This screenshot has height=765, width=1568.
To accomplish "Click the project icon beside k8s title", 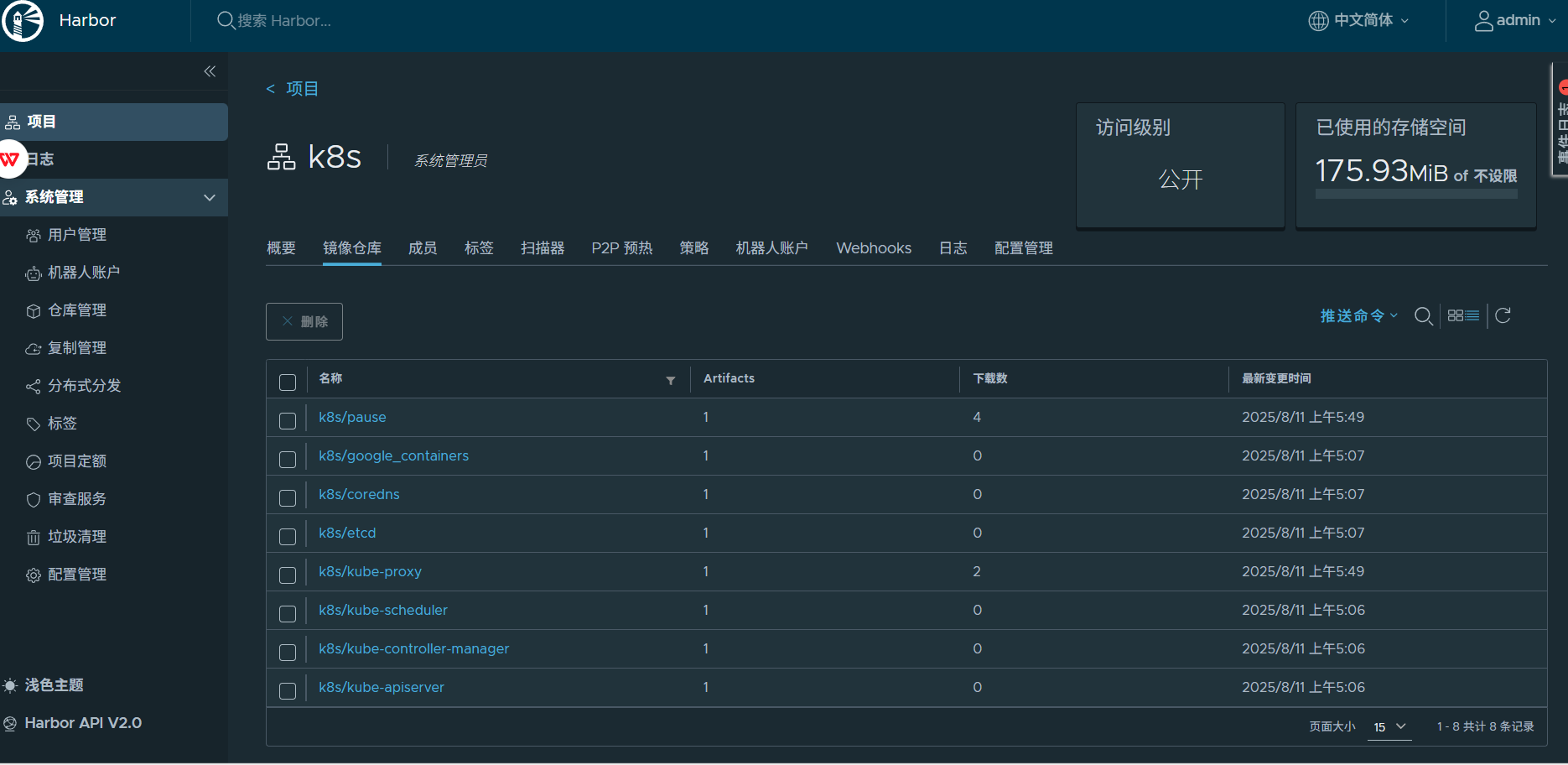I will point(282,157).
